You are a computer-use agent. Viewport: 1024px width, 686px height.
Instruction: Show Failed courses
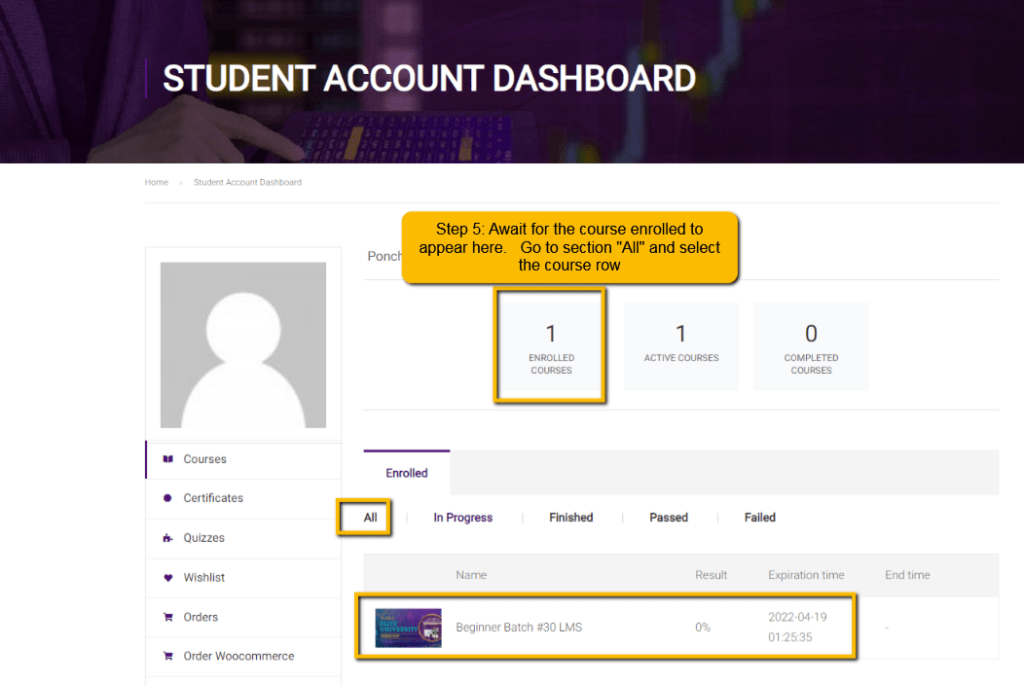(760, 518)
